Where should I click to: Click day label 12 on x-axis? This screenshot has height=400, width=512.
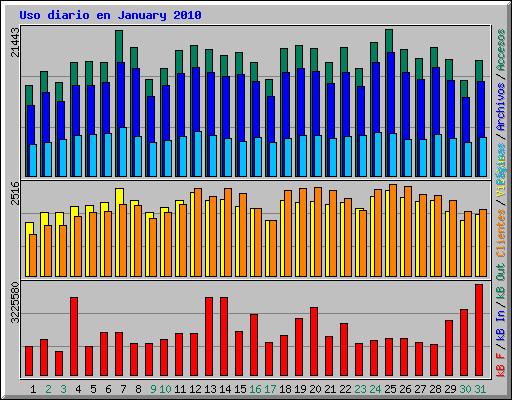click(x=195, y=389)
